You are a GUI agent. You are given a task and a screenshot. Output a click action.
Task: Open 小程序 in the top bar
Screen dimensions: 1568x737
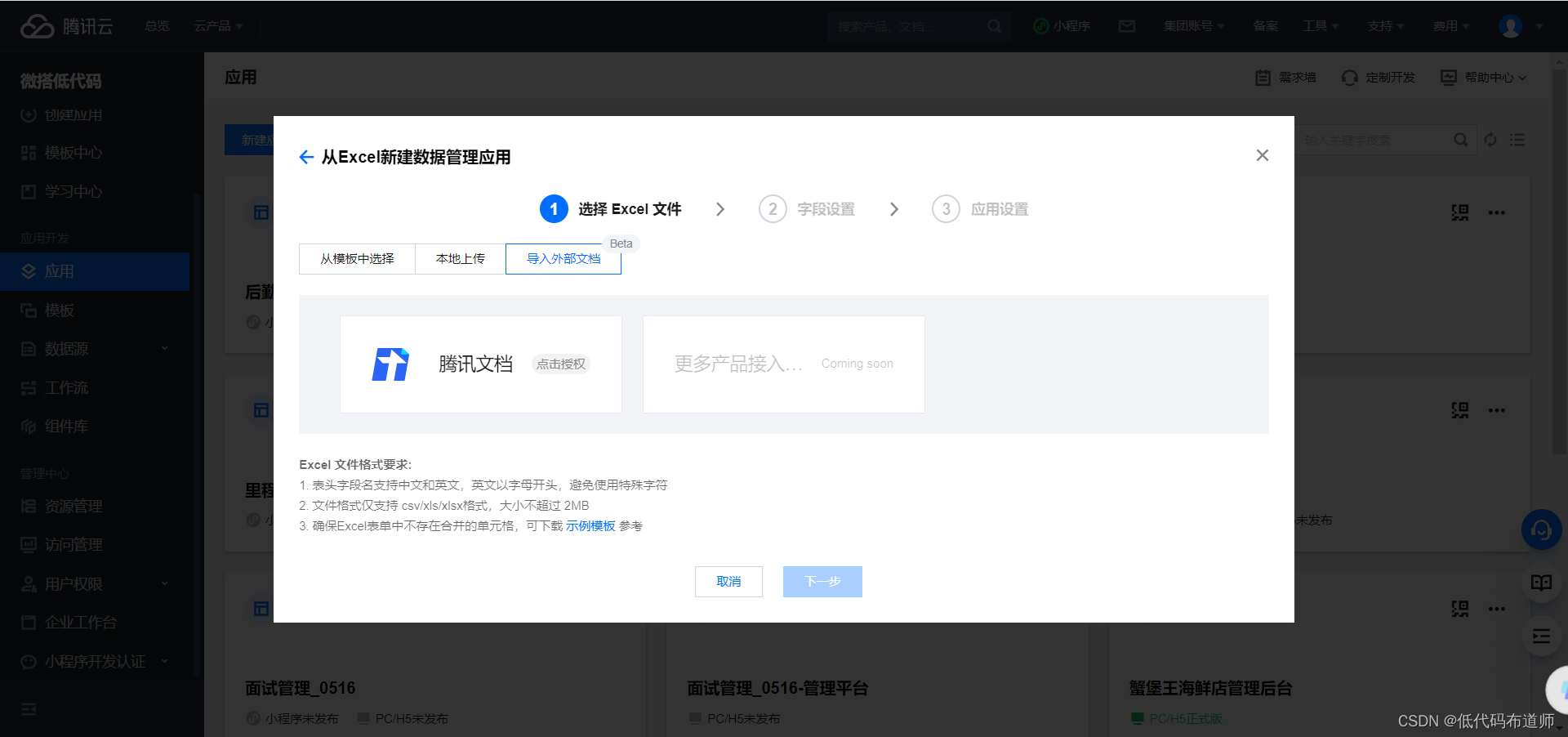coord(1062,26)
